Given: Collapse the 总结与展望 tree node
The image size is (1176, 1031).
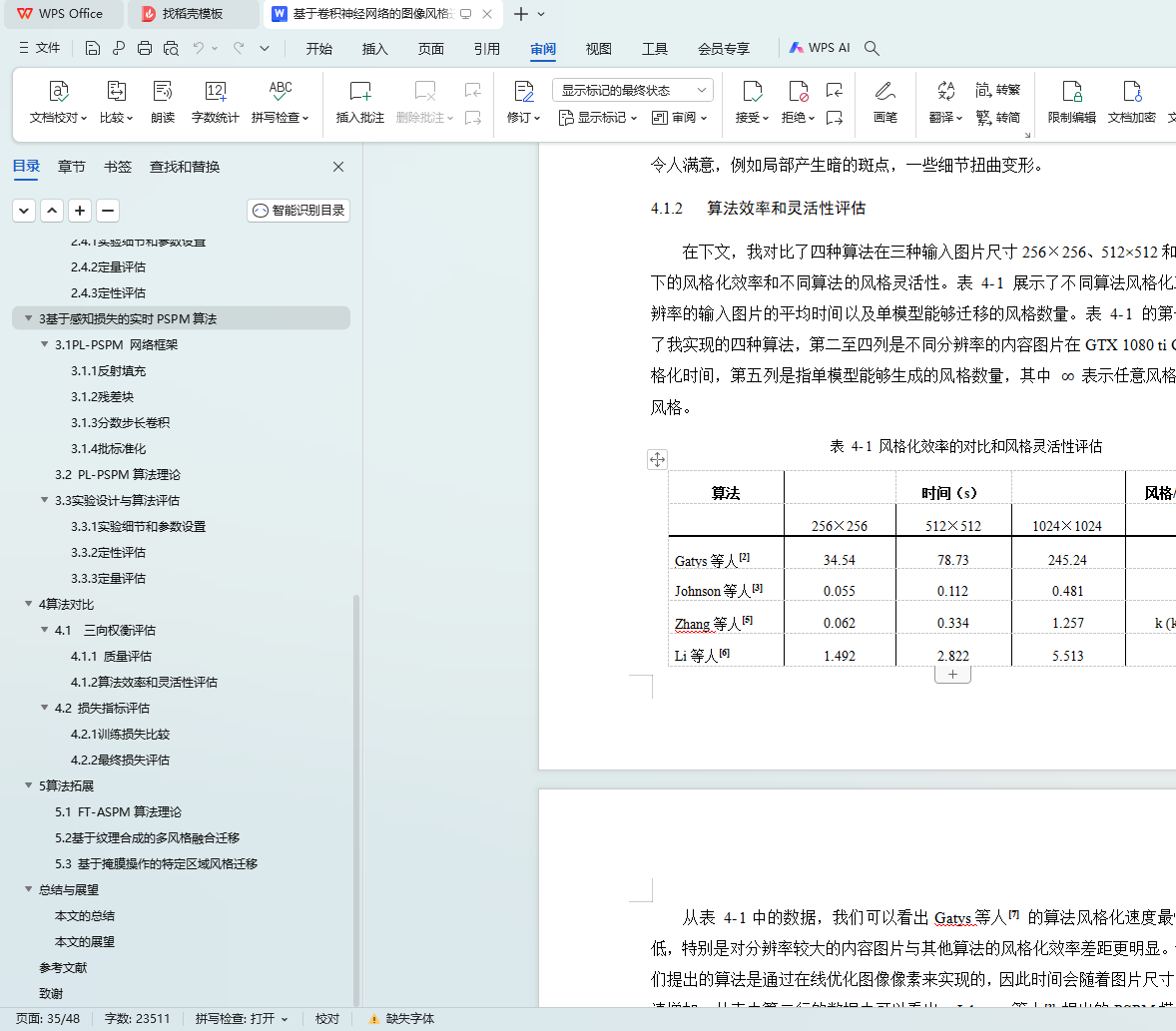Looking at the screenshot, I should [29, 889].
